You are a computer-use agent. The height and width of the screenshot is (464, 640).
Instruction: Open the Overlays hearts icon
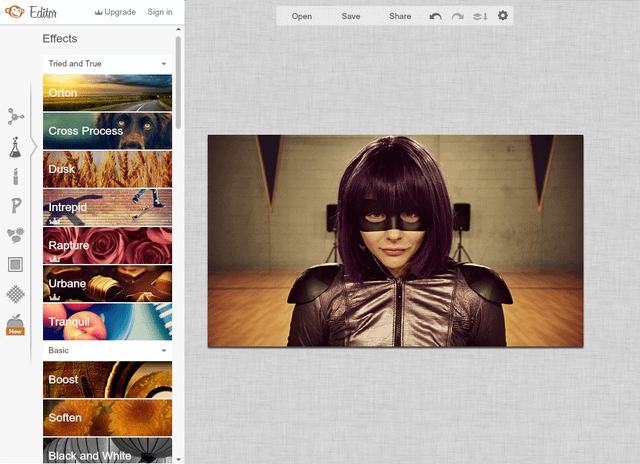click(x=16, y=235)
